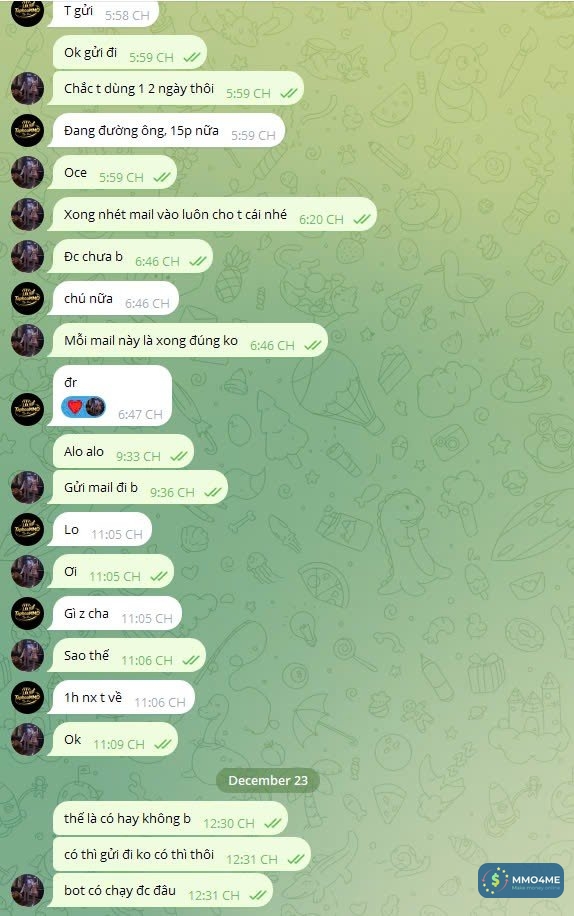Click read checkmarks on "Ok gửi đi"

point(192,57)
